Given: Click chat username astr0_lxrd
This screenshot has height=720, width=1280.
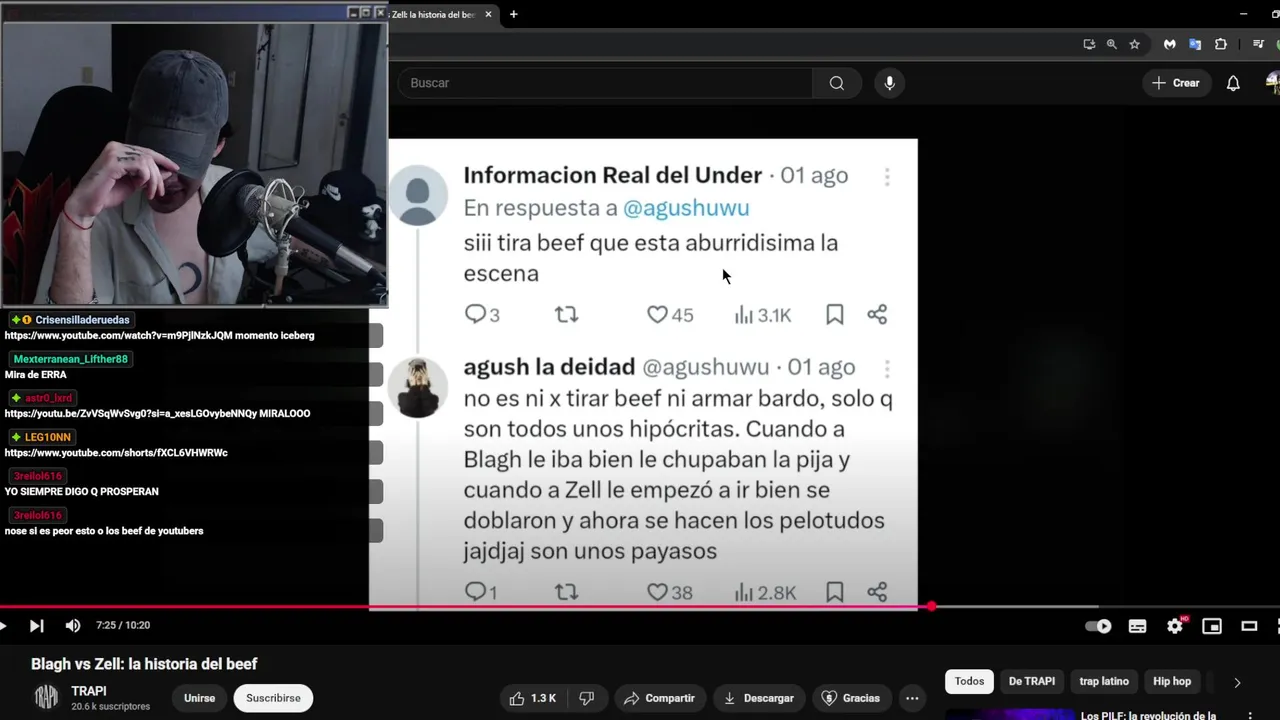Looking at the screenshot, I should 49,398.
